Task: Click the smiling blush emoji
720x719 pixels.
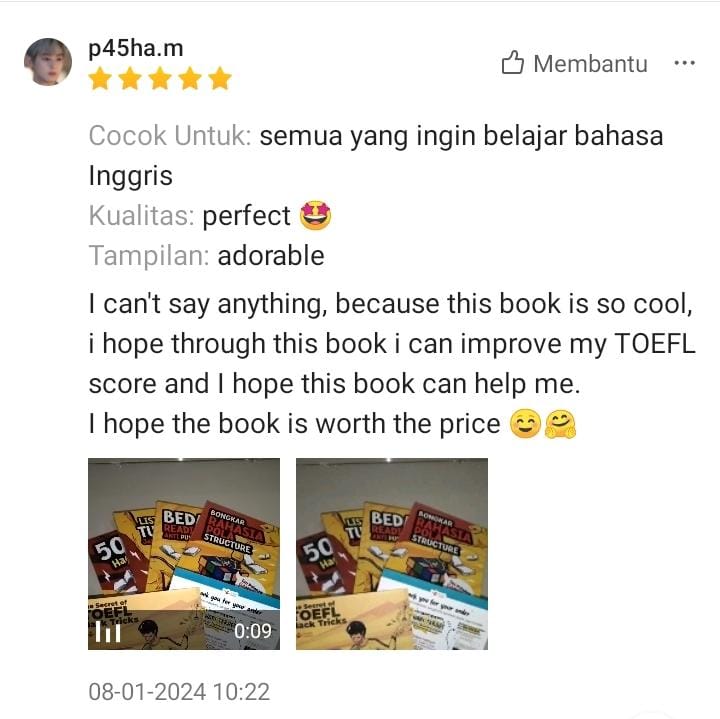Action: (525, 423)
